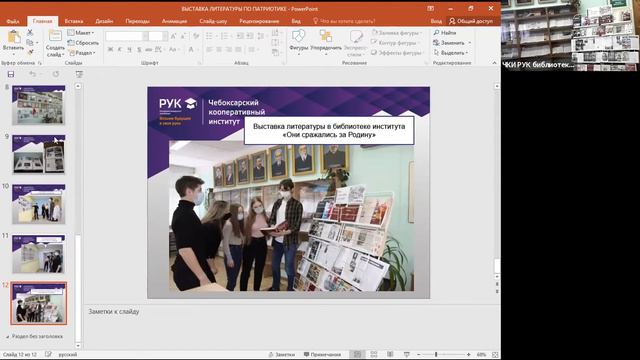The height and width of the screenshot is (360, 640).
Task: Click the Заметки к слайду notes area
Action: pyautogui.click(x=291, y=327)
